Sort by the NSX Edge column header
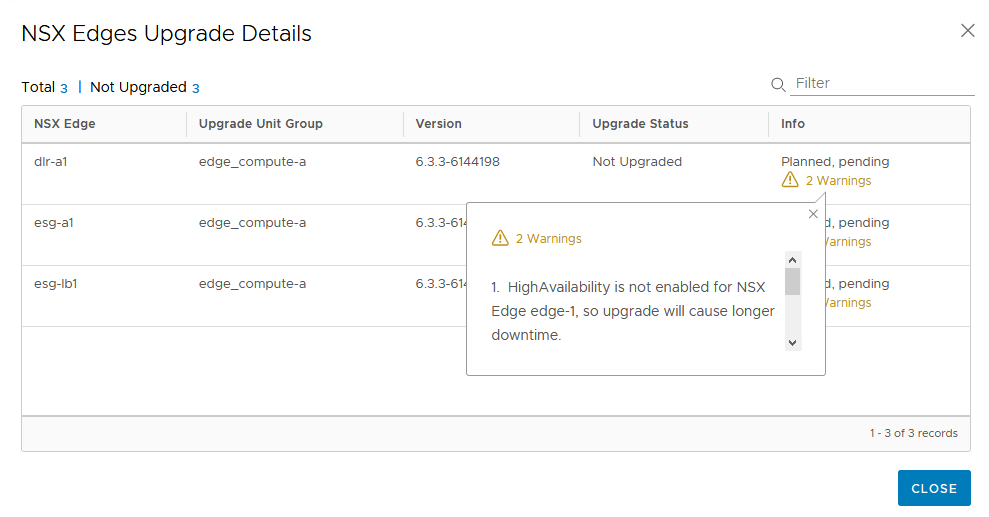 click(65, 124)
